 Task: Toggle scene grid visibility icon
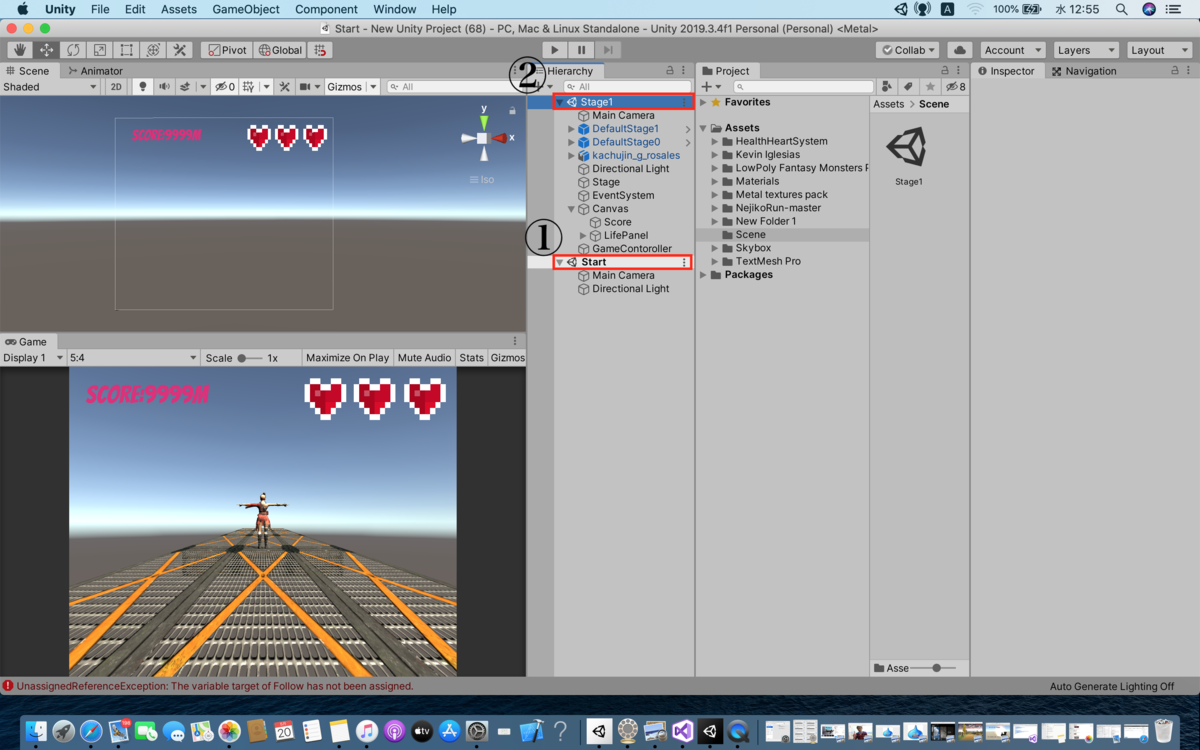(249, 87)
